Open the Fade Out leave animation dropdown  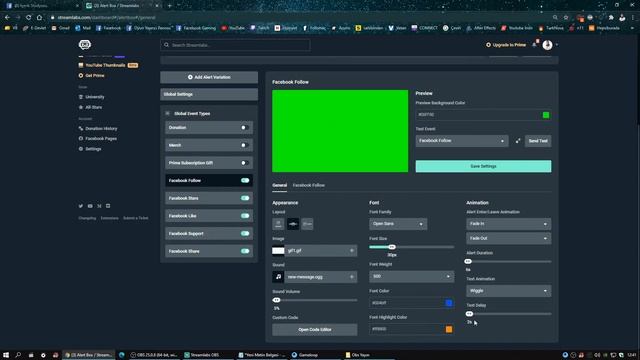(x=509, y=238)
